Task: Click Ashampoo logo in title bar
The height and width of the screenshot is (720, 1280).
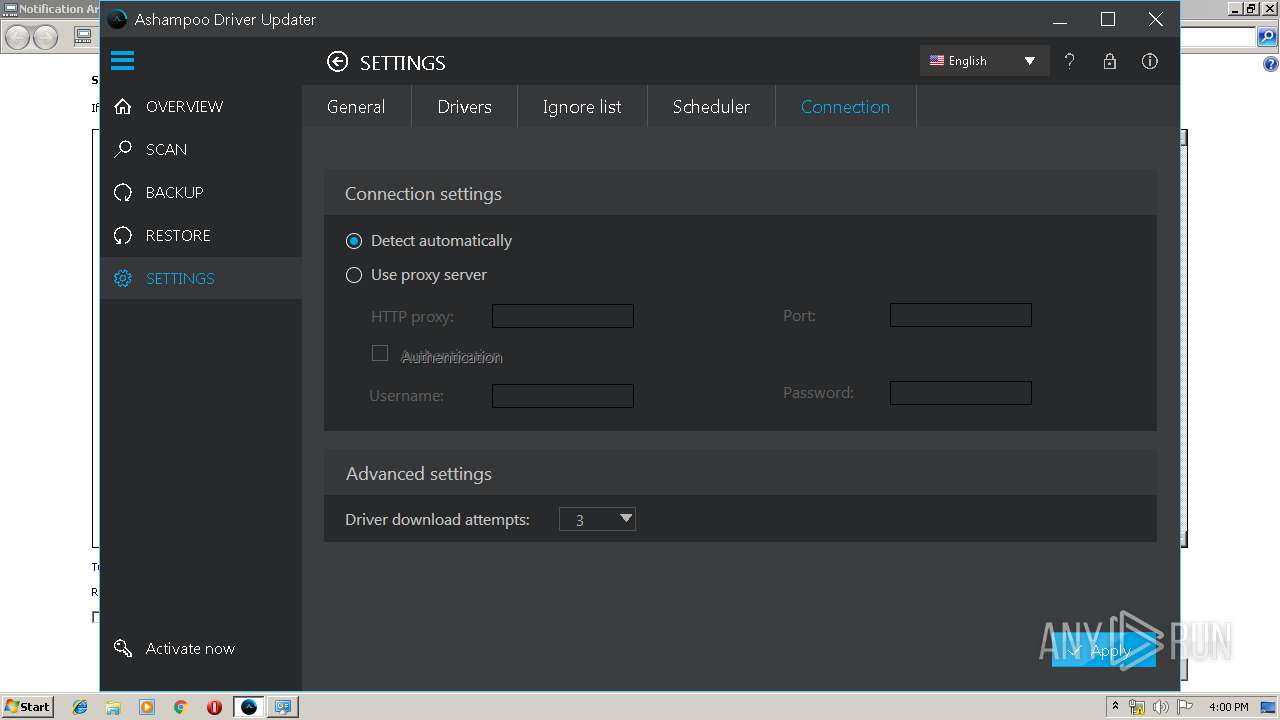Action: tap(118, 19)
